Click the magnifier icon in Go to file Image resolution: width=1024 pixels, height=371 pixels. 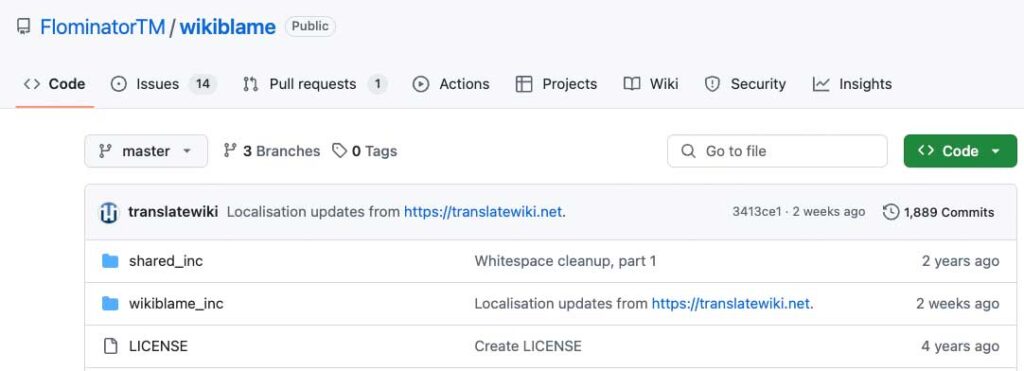click(688, 151)
